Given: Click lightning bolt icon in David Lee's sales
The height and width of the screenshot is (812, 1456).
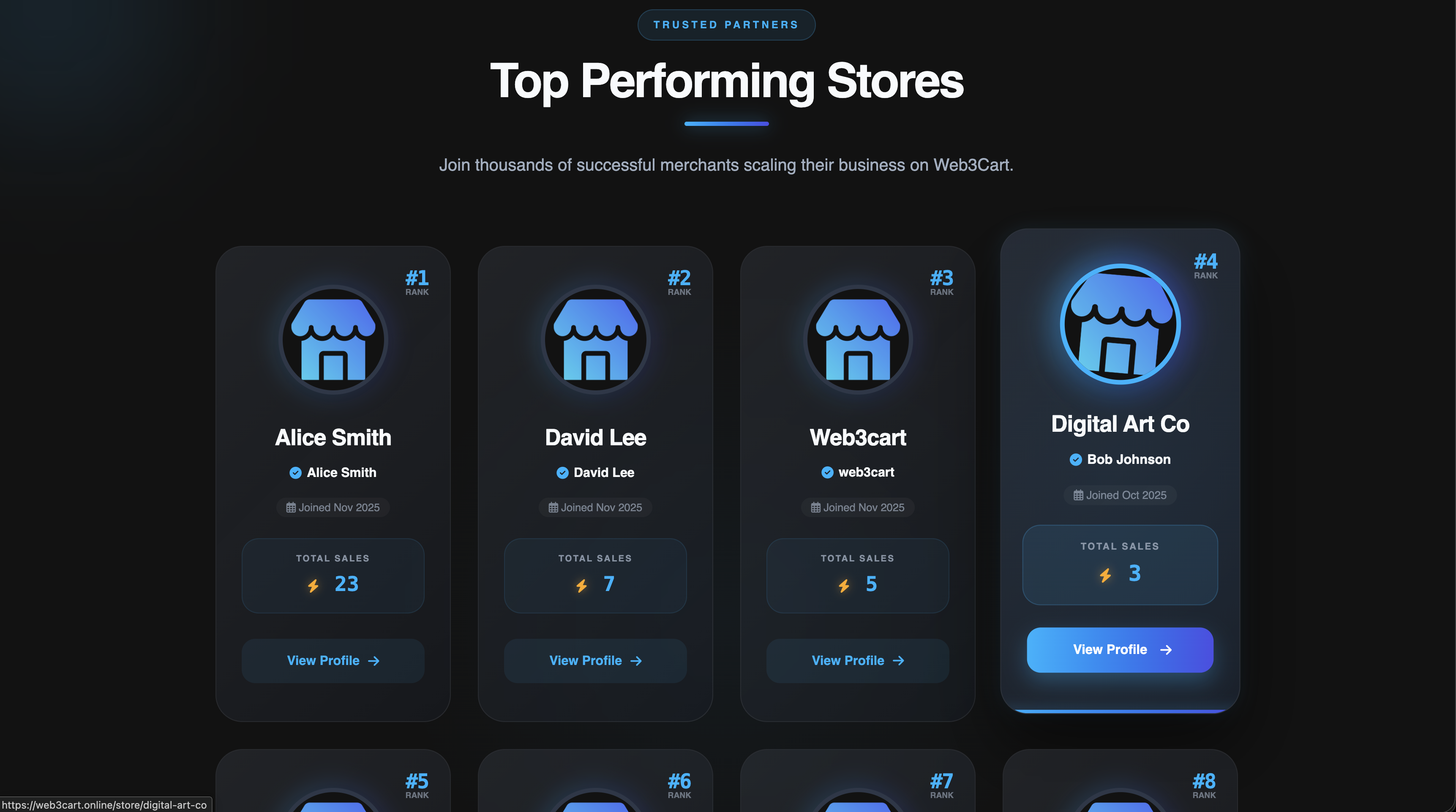Looking at the screenshot, I should (x=581, y=586).
